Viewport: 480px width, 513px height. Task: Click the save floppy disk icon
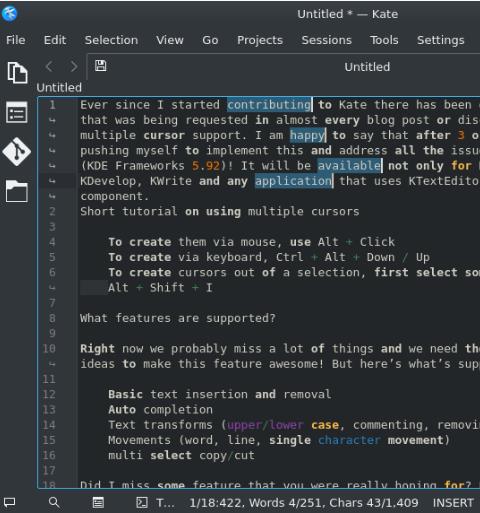[x=100, y=66]
